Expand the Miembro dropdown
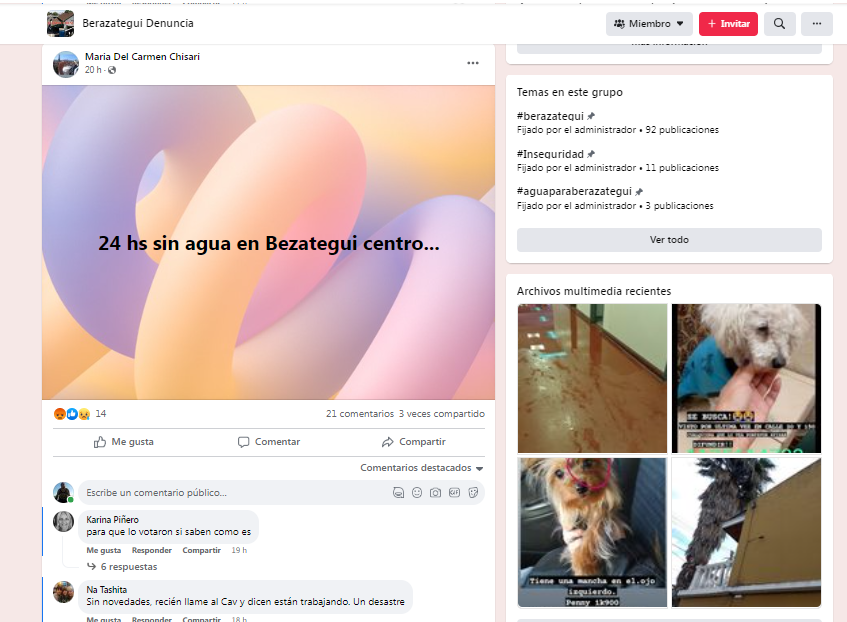This screenshot has width=847, height=622. 649,24
